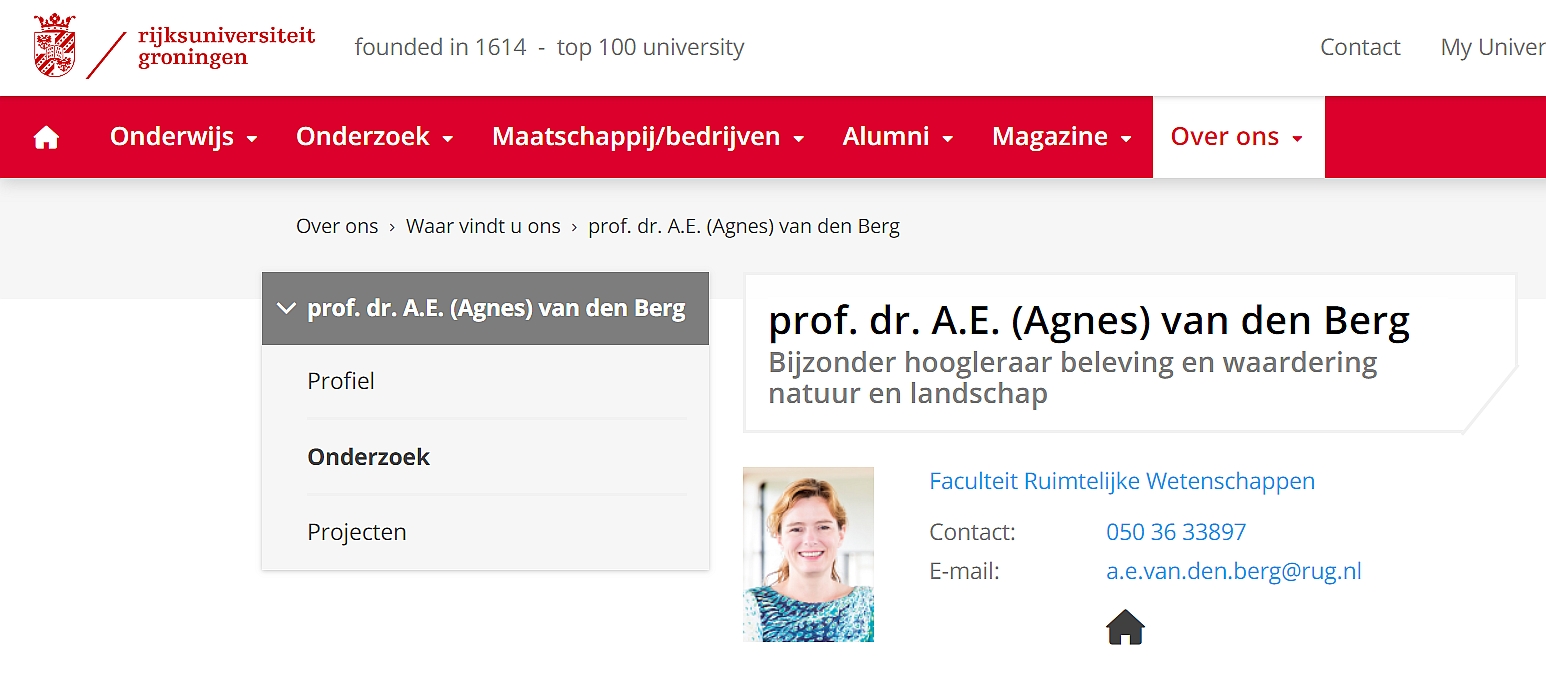Click the a.e.van.den.berg@rug.nl email link

point(1234,571)
